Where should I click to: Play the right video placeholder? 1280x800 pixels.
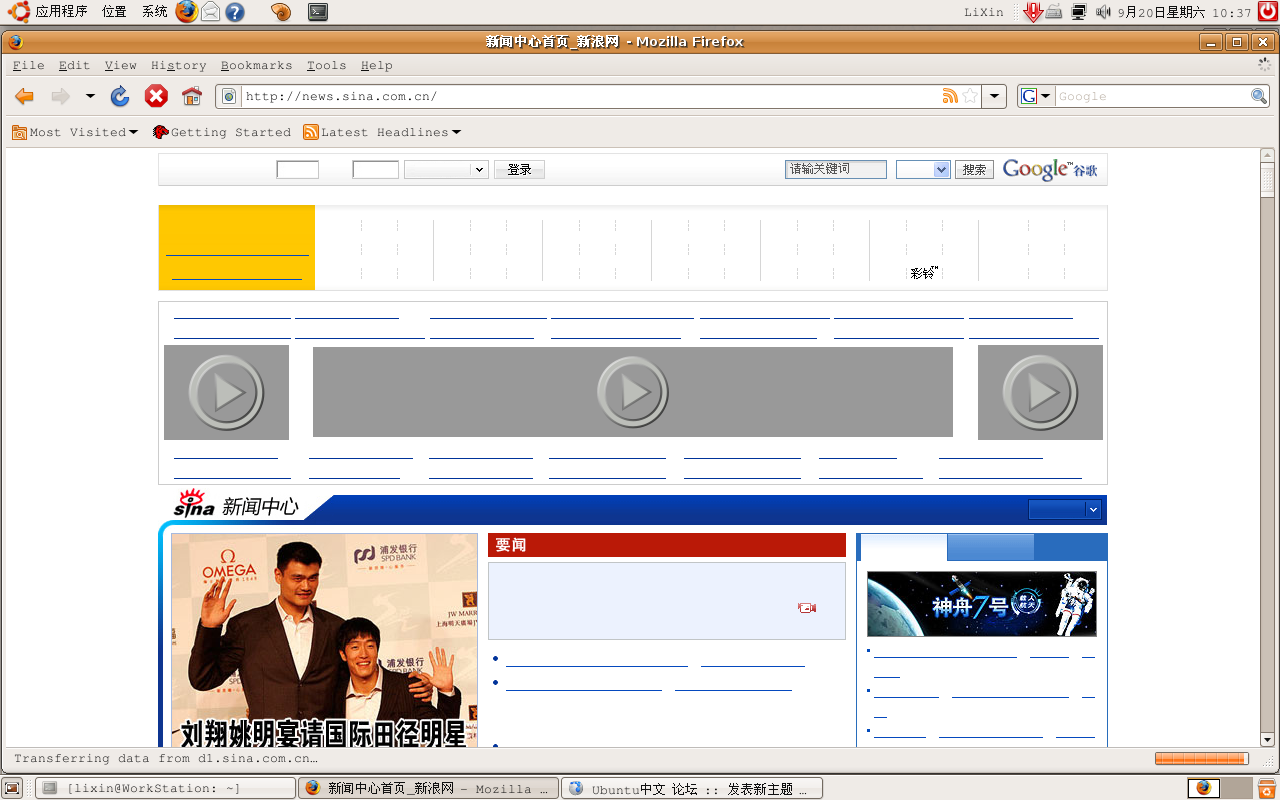pyautogui.click(x=1040, y=392)
